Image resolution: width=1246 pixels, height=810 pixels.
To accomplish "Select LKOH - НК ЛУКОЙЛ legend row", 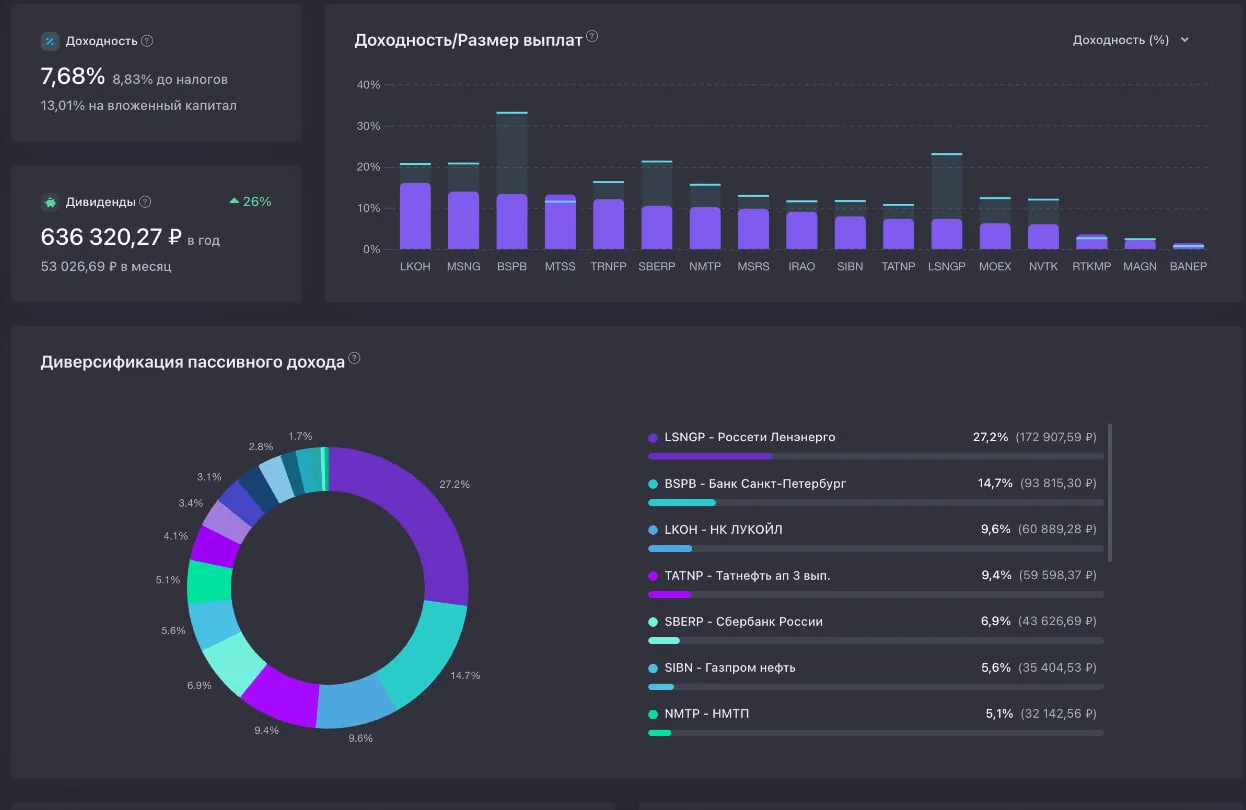I will (x=875, y=536).
